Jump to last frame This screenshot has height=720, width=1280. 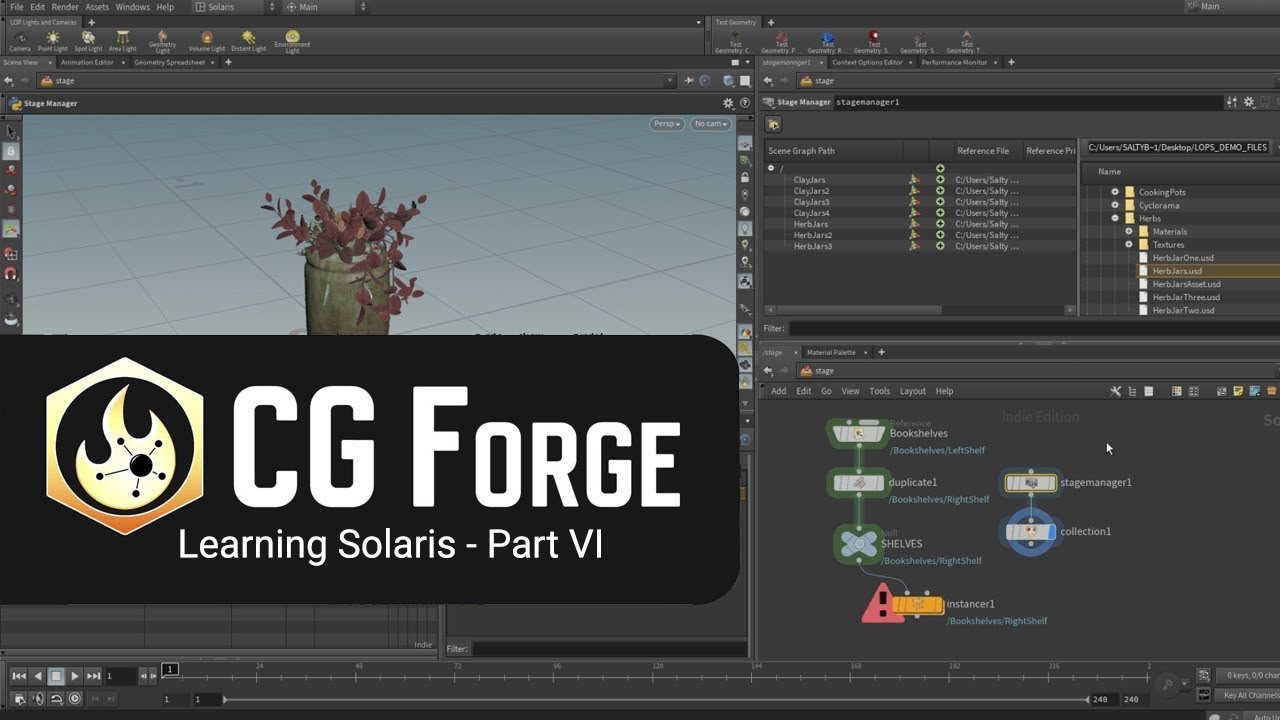click(x=93, y=676)
